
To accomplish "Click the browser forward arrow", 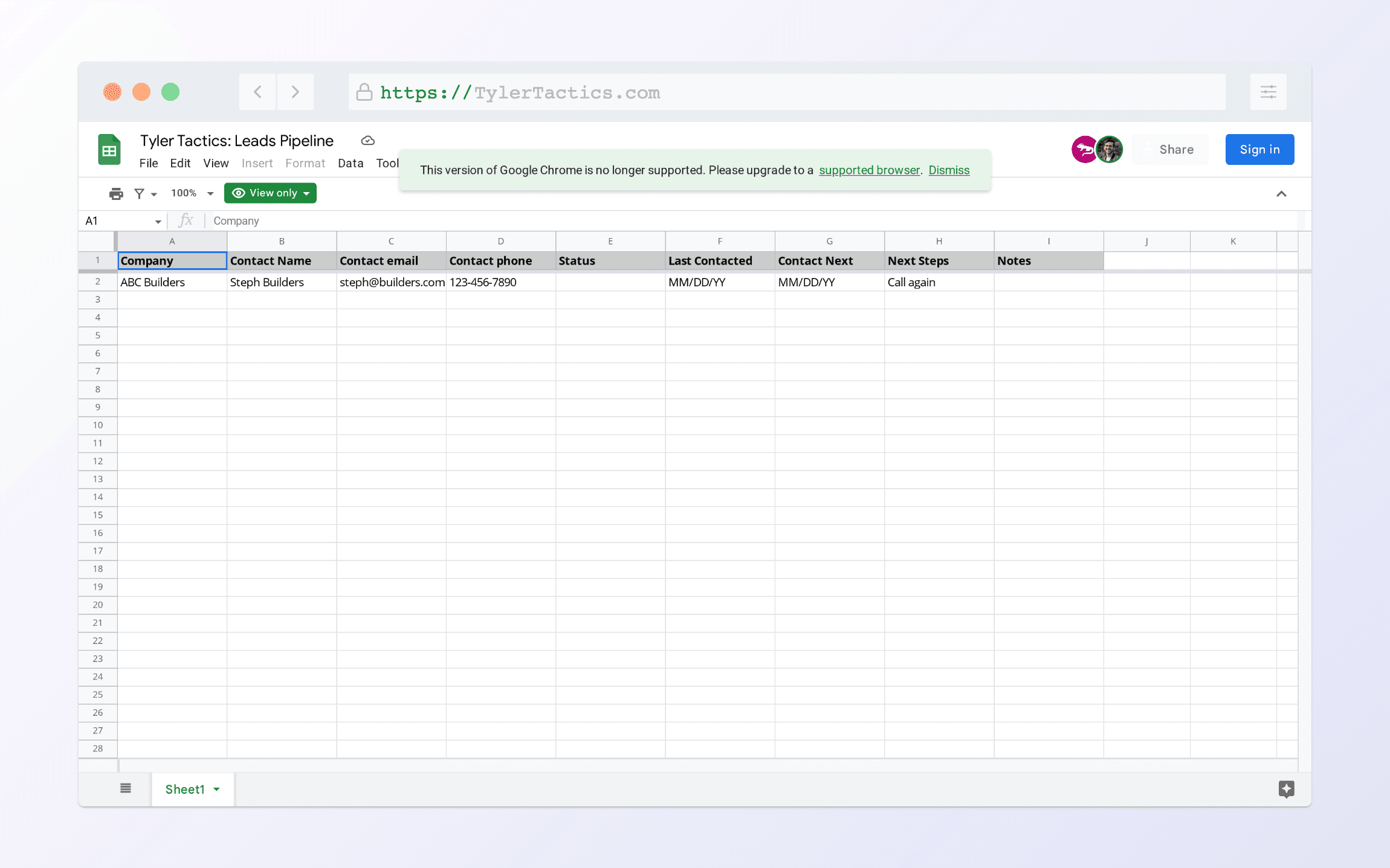I will point(296,92).
